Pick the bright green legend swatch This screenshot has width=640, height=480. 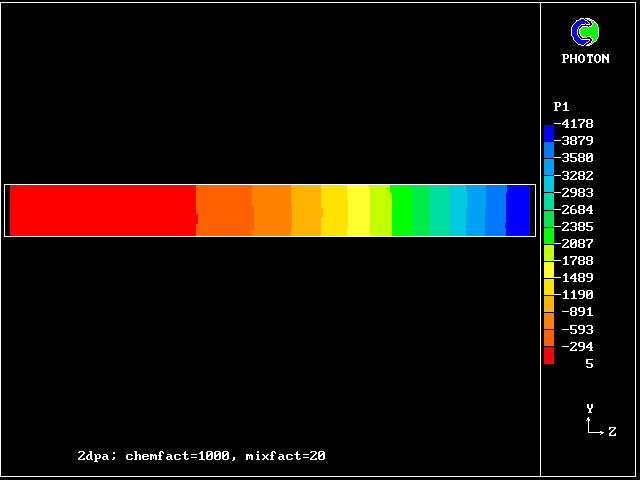549,236
